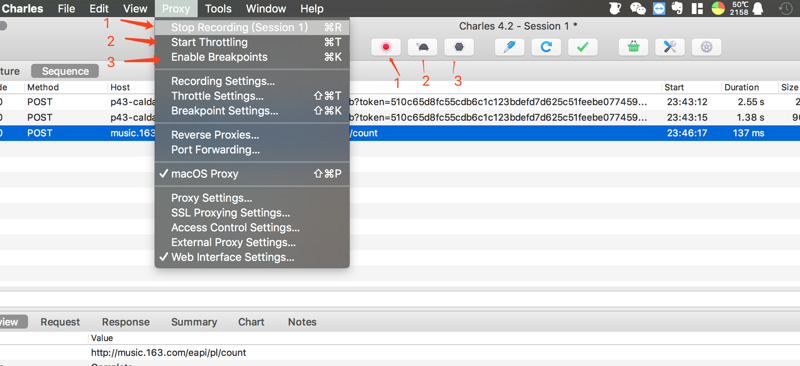Switch to the Request tab
Screen dimensions: 800x366
[x=60, y=322]
